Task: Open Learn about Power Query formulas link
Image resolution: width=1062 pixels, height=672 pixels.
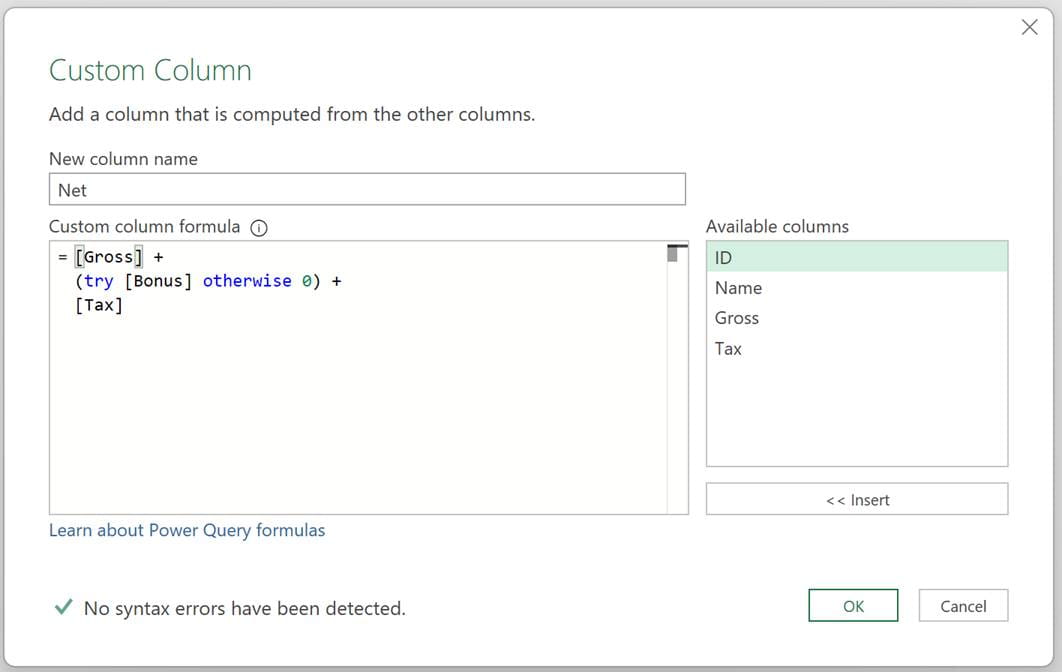Action: coord(187,530)
